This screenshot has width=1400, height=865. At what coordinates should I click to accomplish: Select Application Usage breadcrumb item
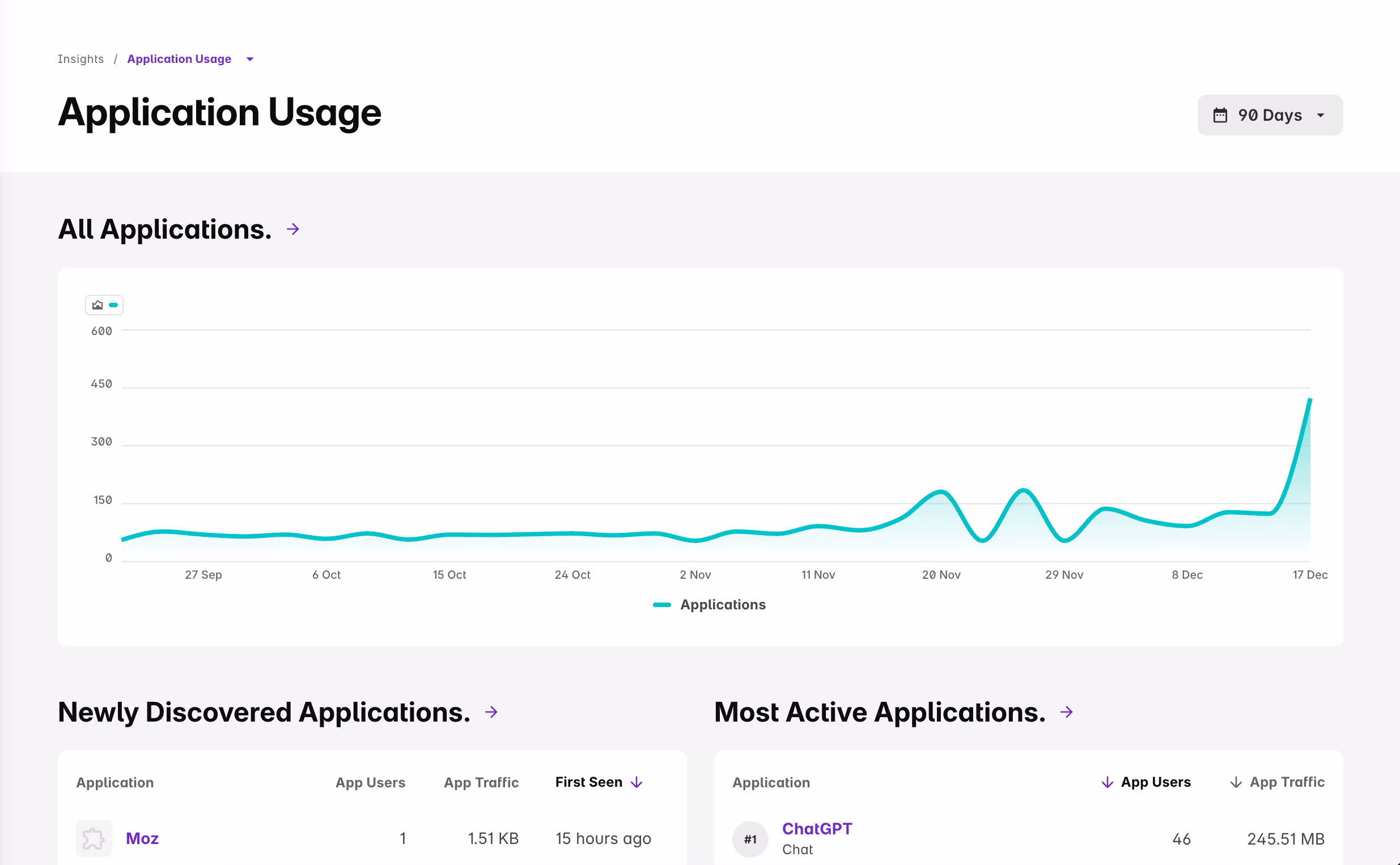(179, 59)
